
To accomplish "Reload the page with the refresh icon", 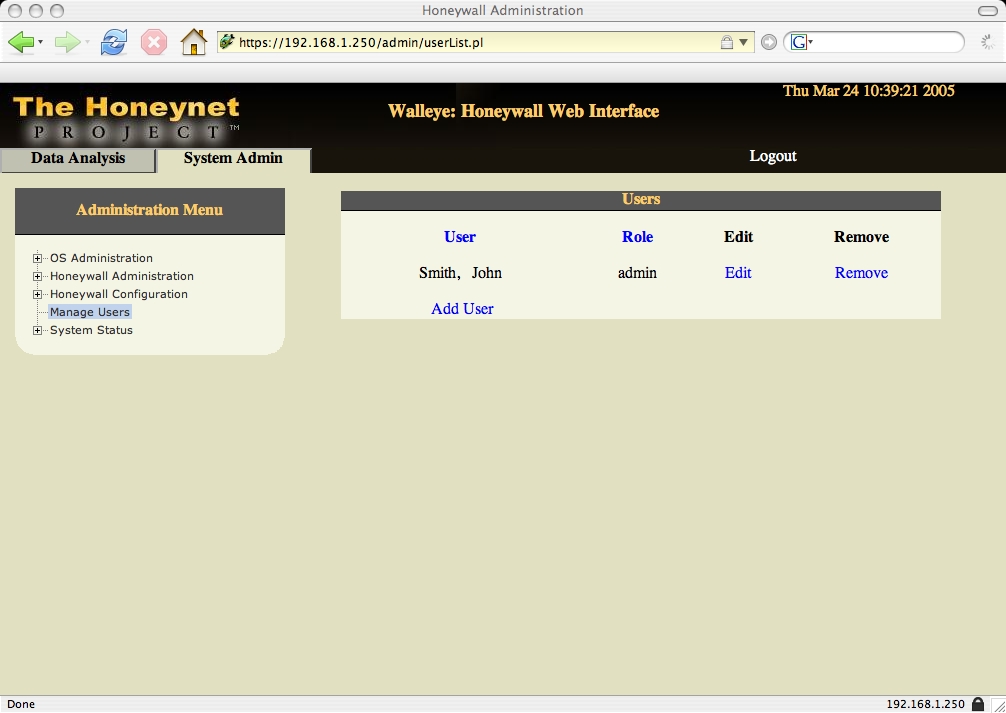I will pyautogui.click(x=114, y=42).
